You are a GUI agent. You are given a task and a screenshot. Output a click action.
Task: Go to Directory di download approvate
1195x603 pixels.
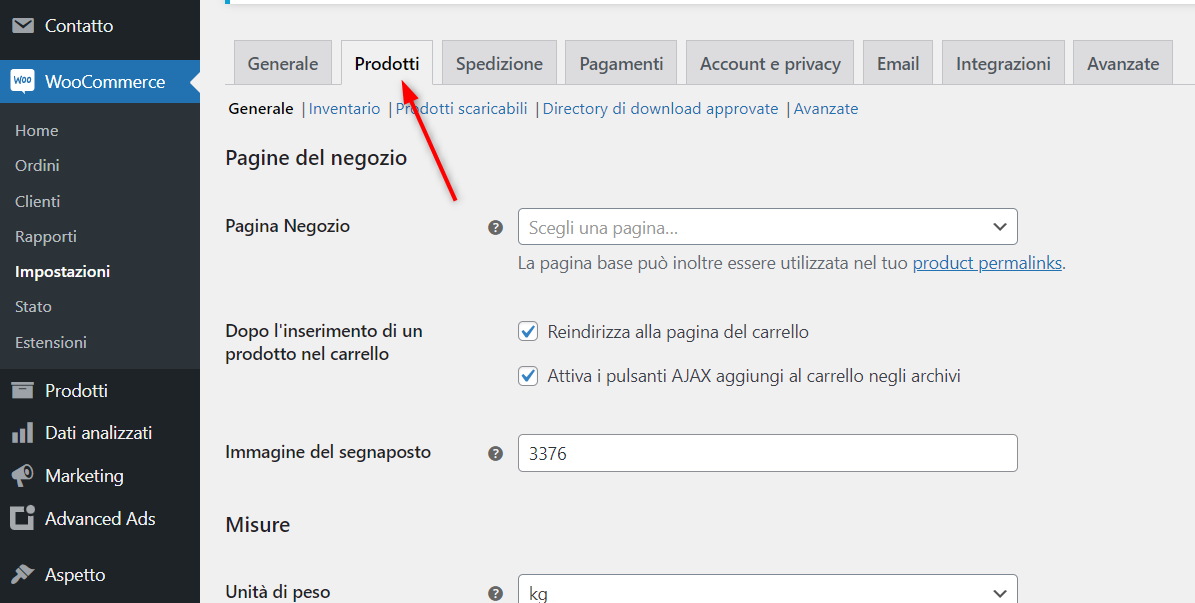coord(660,108)
